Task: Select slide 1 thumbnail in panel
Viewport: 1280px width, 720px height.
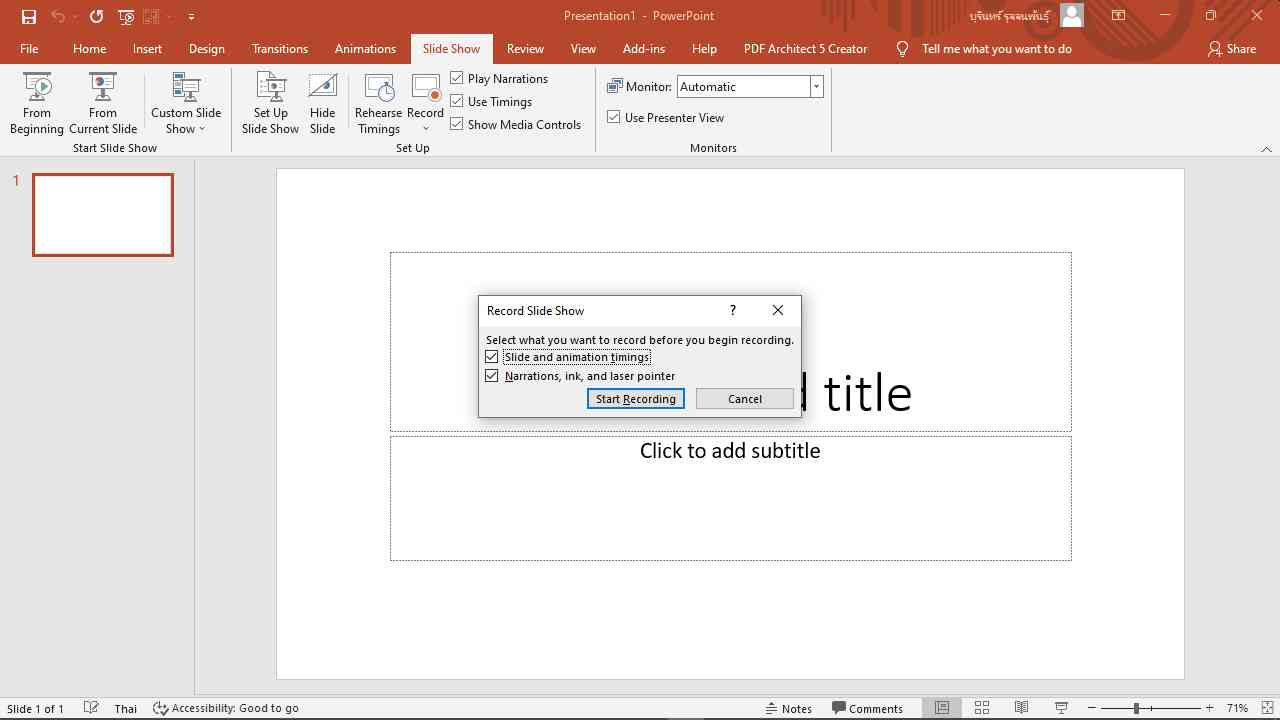Action: [103, 215]
